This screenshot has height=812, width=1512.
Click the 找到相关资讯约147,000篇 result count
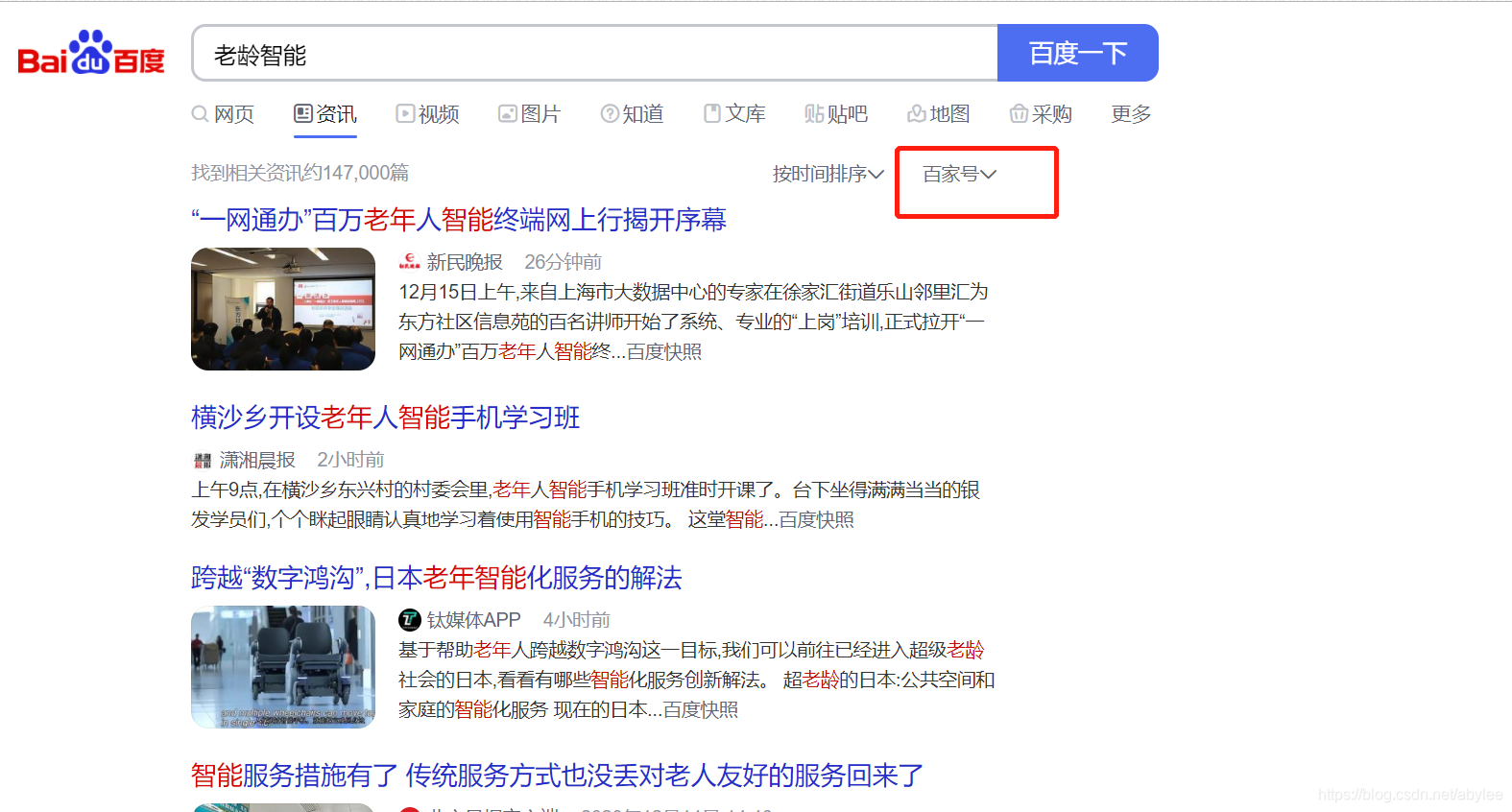coord(300,173)
